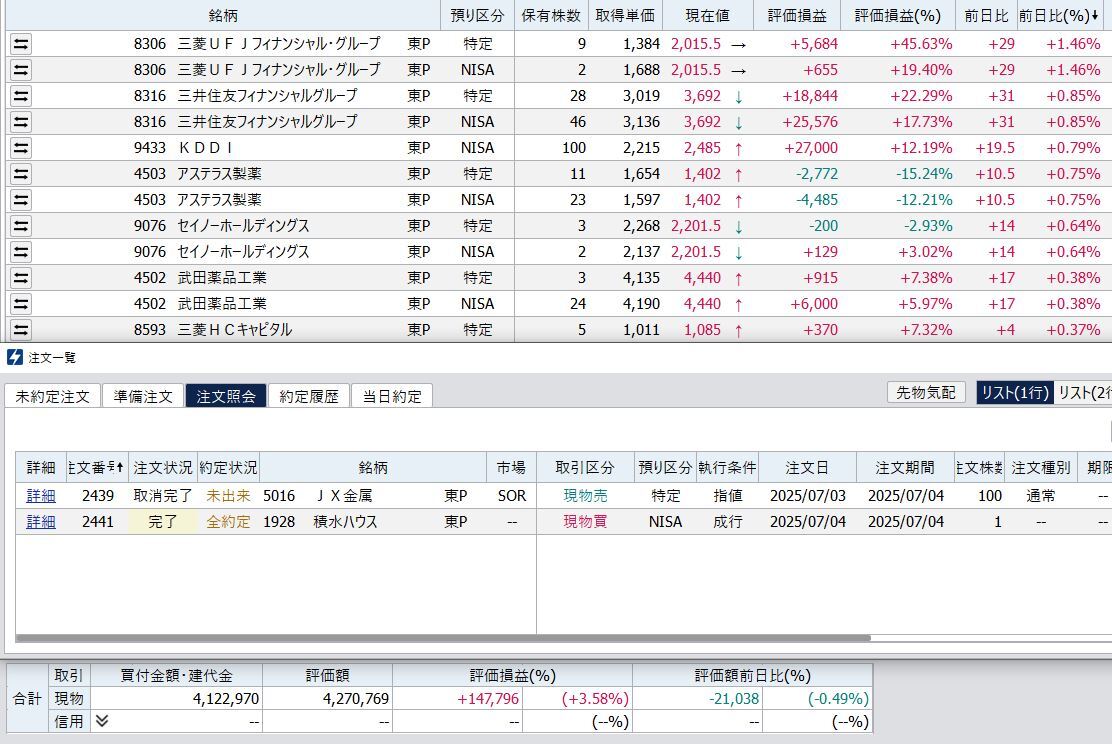Select the 積水ハウス order row name
This screenshot has height=744, width=1112.
coord(345,522)
